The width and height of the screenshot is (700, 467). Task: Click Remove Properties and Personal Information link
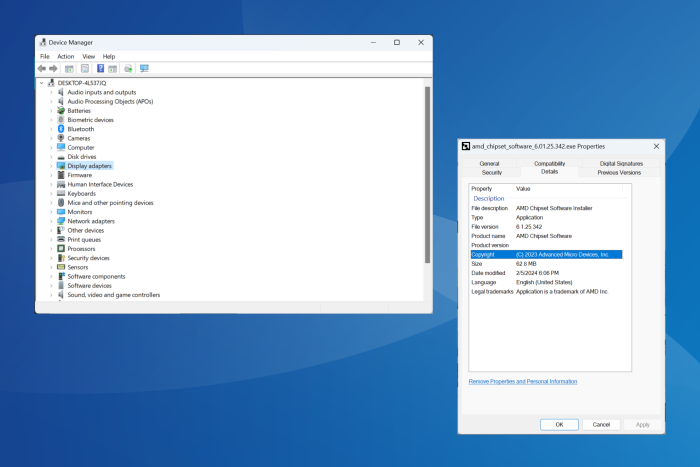[522, 381]
